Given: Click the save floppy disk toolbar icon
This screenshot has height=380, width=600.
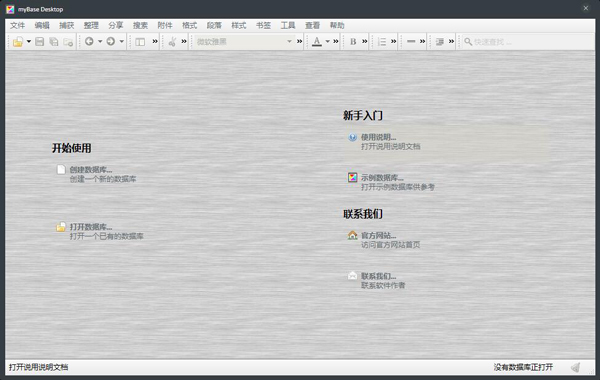Looking at the screenshot, I should 39,41.
